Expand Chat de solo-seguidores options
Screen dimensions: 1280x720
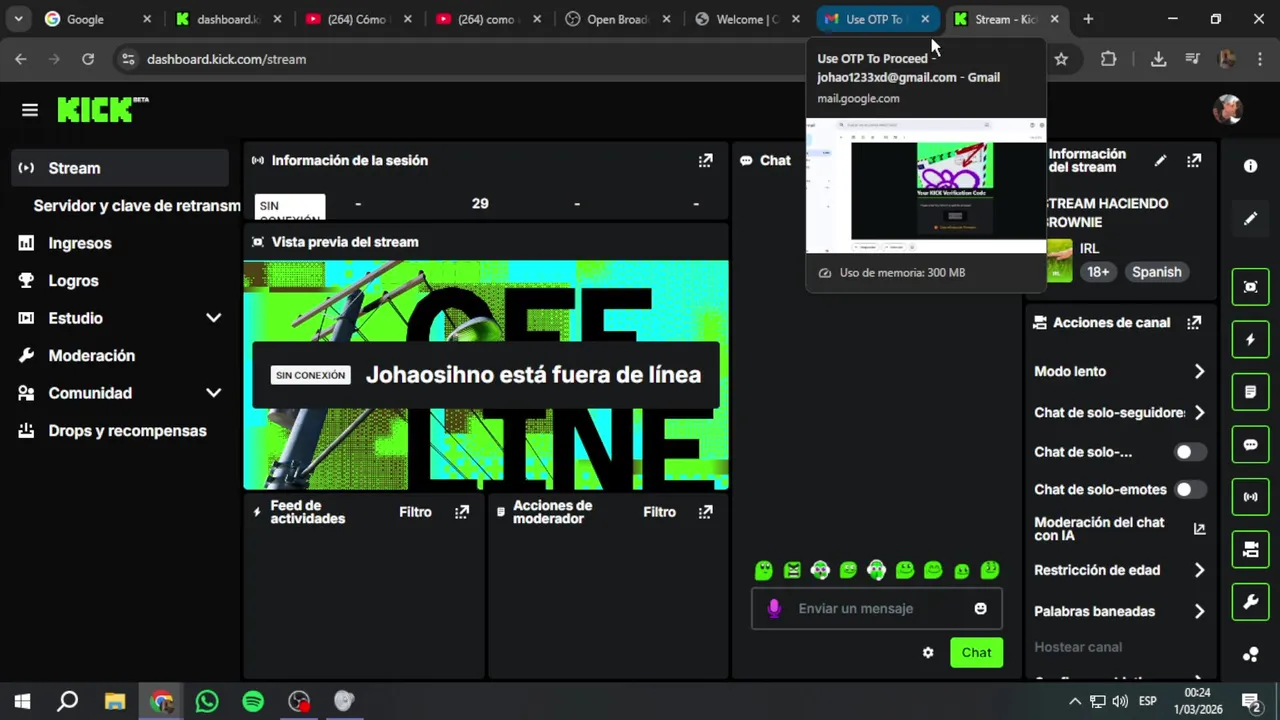click(x=1199, y=412)
